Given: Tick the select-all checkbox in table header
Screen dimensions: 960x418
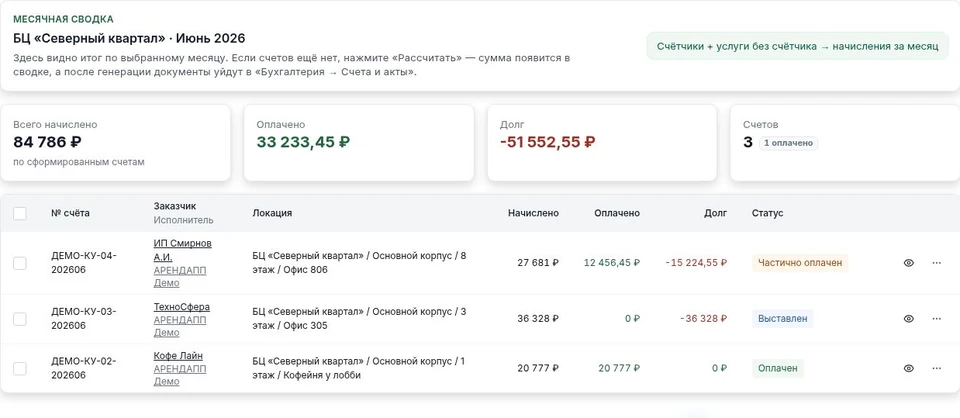Looking at the screenshot, I should tap(20, 213).
